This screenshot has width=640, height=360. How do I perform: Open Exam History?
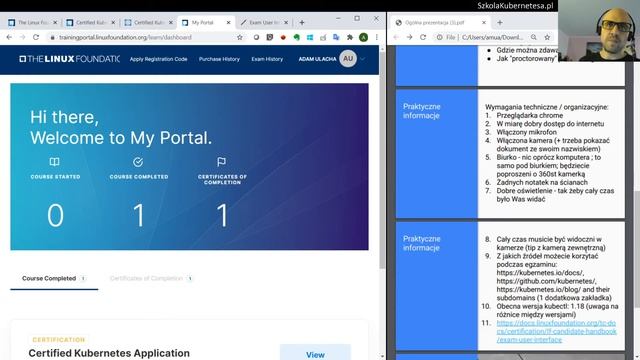pos(267,59)
